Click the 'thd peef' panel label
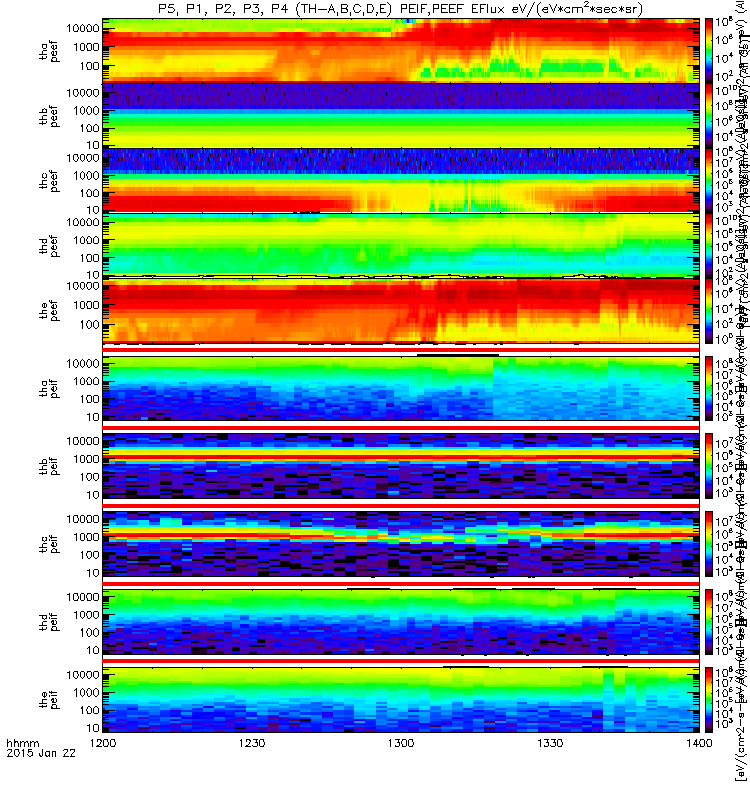 point(49,246)
